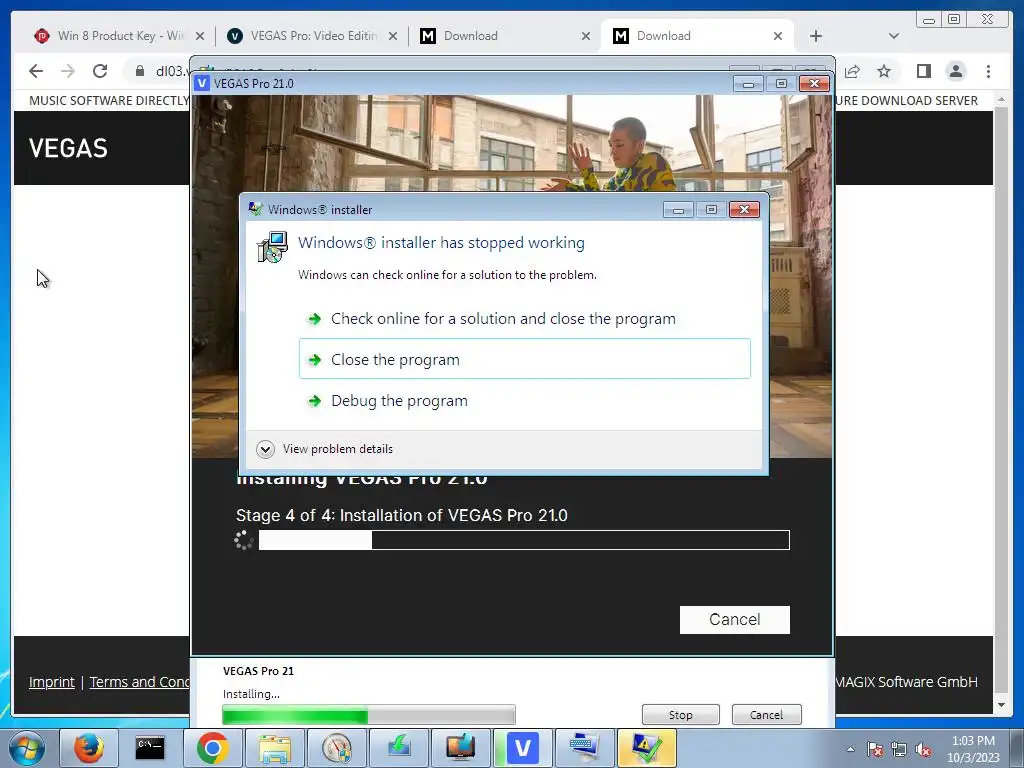Click green download arrow taskbar icon
The width and height of the screenshot is (1024, 768).
tap(398, 748)
